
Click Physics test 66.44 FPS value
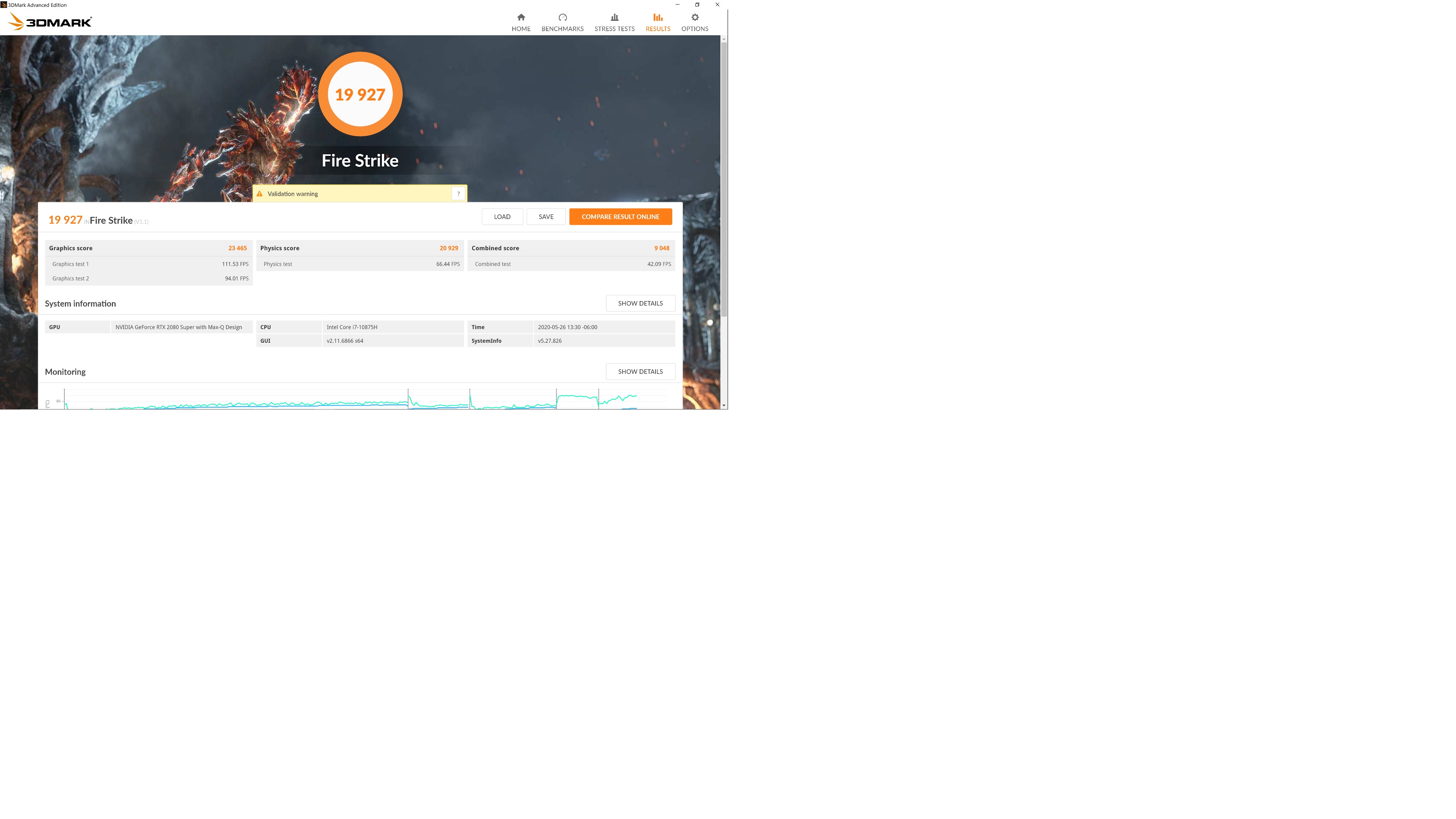(x=448, y=264)
